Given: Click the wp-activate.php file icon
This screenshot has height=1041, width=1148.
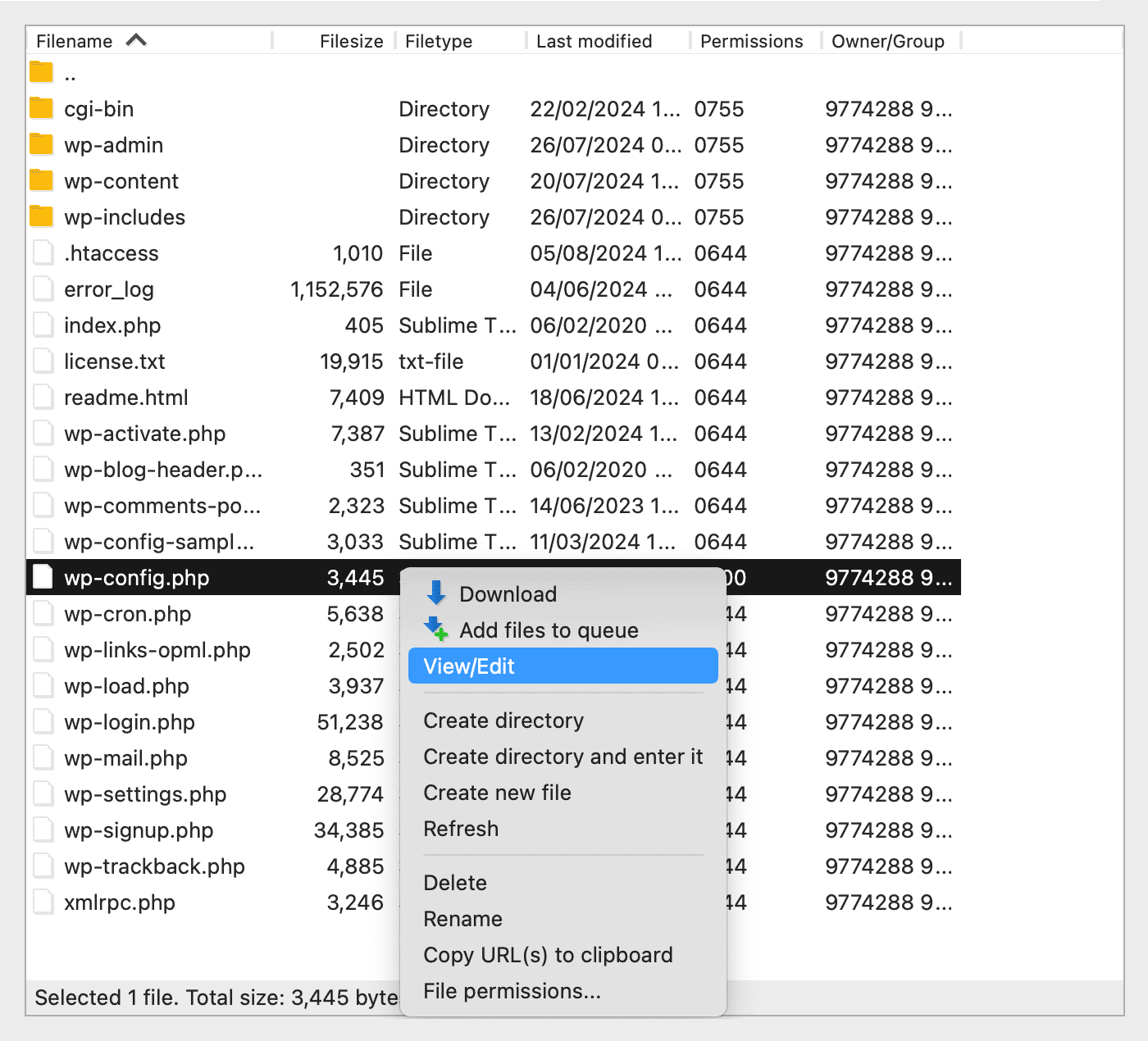Looking at the screenshot, I should pyautogui.click(x=43, y=433).
